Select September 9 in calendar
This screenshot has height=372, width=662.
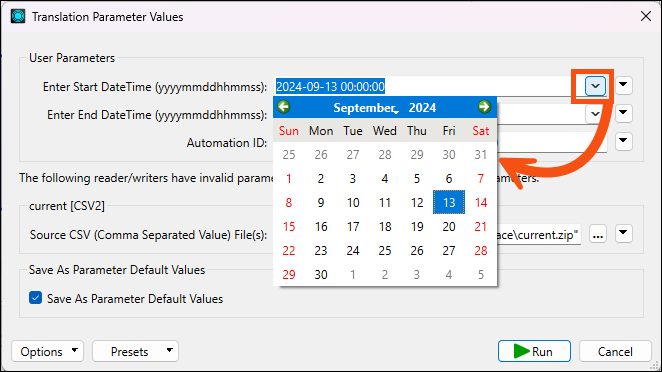(x=321, y=203)
